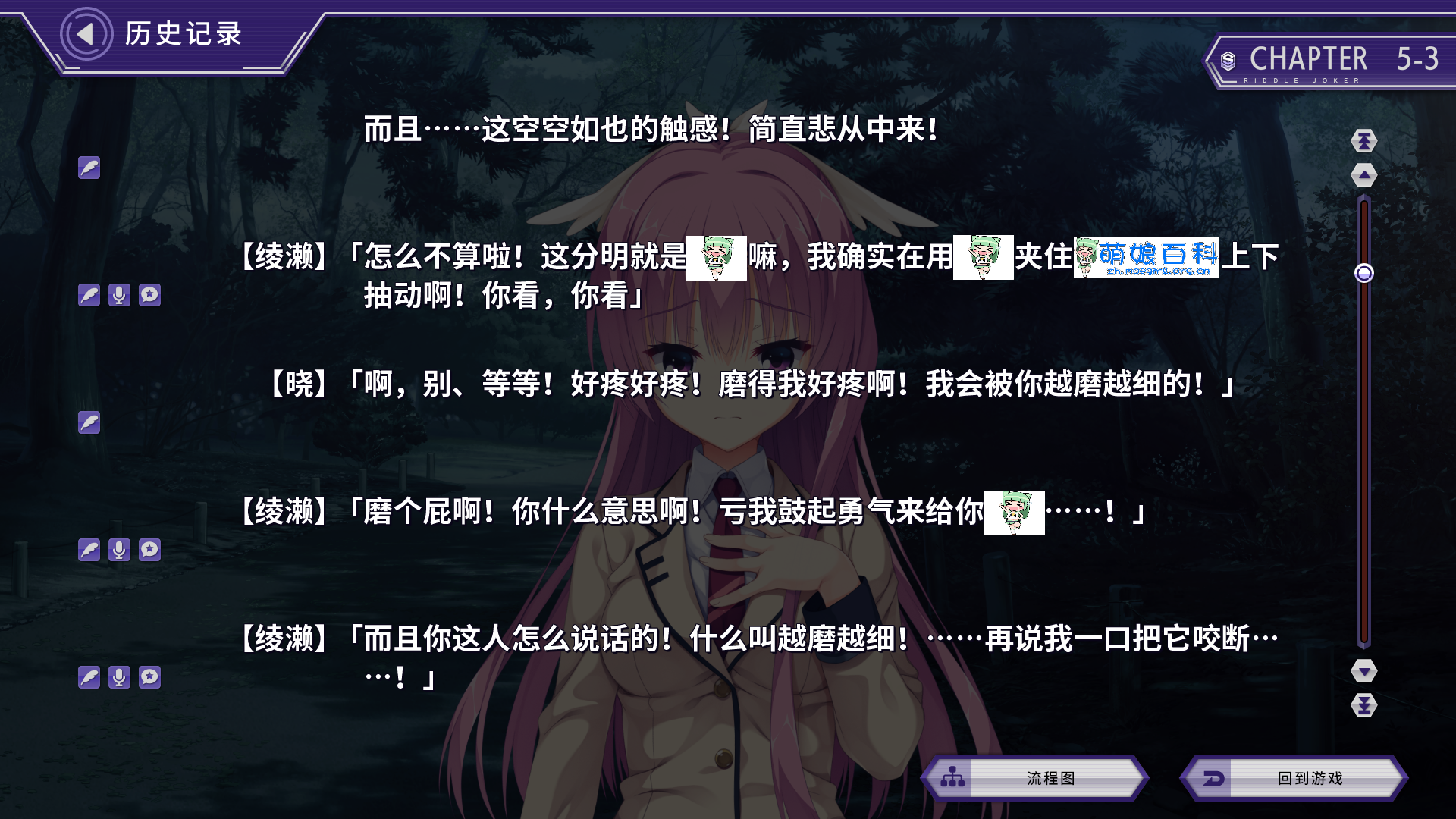Image resolution: width=1456 pixels, height=819 pixels.
Task: Replay voice for 磨个屁啊 line
Action: (x=119, y=550)
